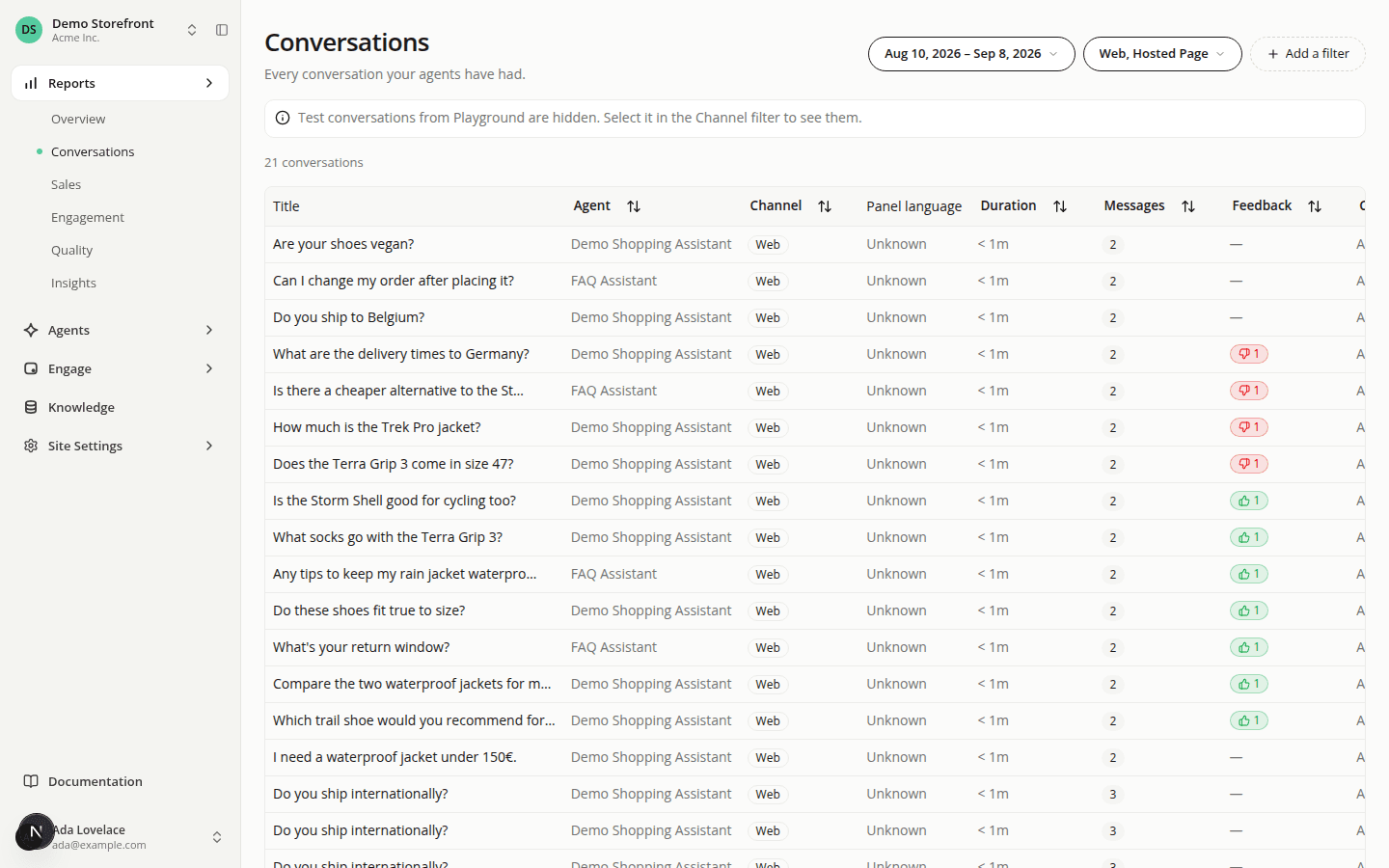
Task: Open the Aug 10 – Sep 8 date range filter
Action: pos(971,54)
